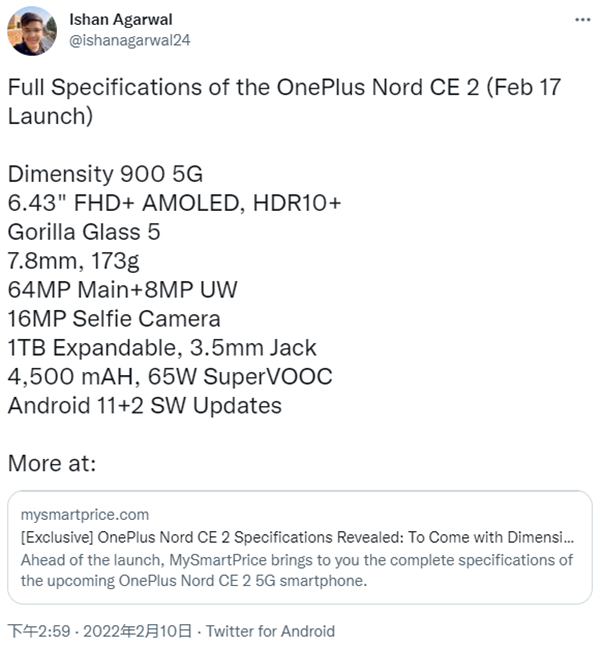
Task: Select the '16MP Selfie Camera' text
Action: [x=114, y=319]
